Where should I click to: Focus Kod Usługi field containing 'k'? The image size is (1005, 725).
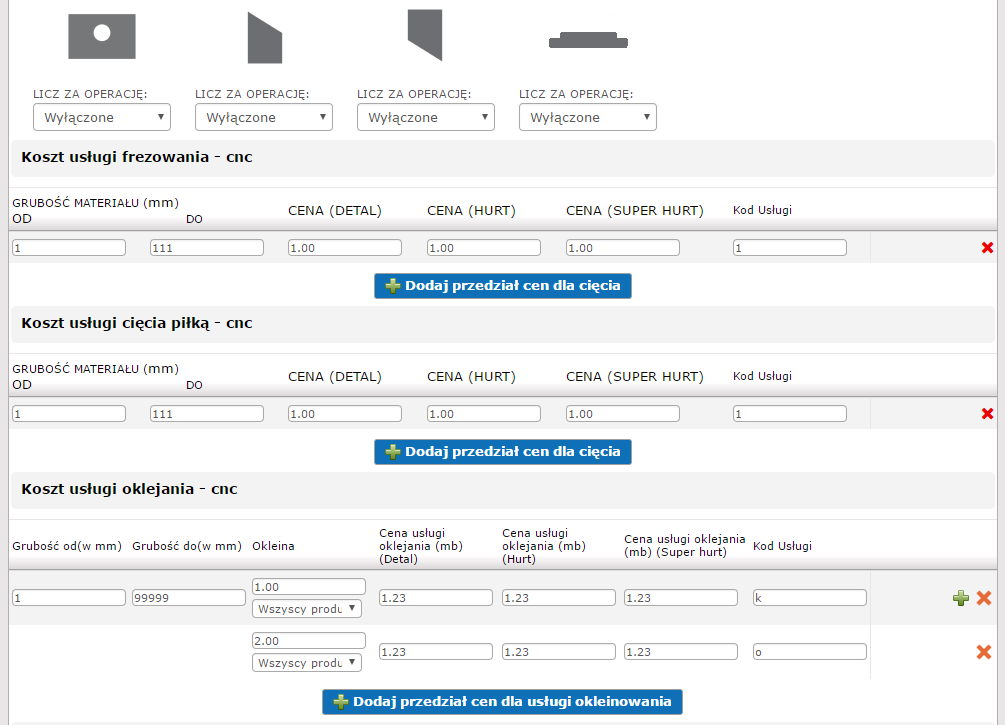click(810, 598)
